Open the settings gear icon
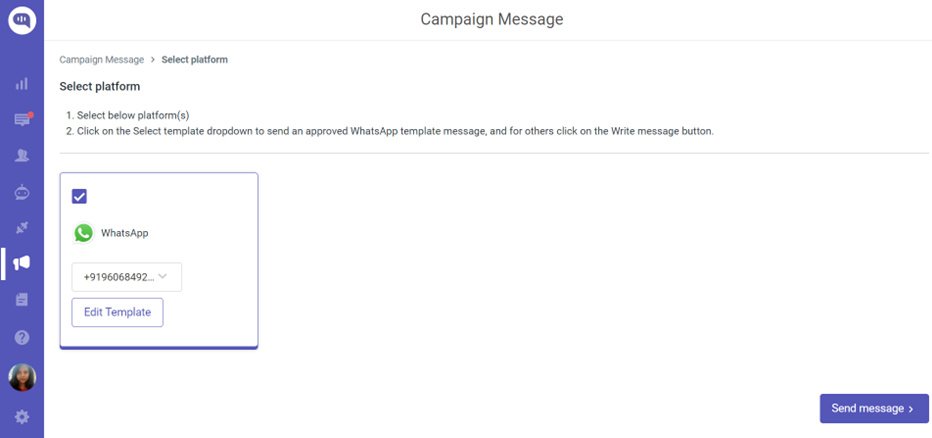The height and width of the screenshot is (438, 932). pos(22,417)
